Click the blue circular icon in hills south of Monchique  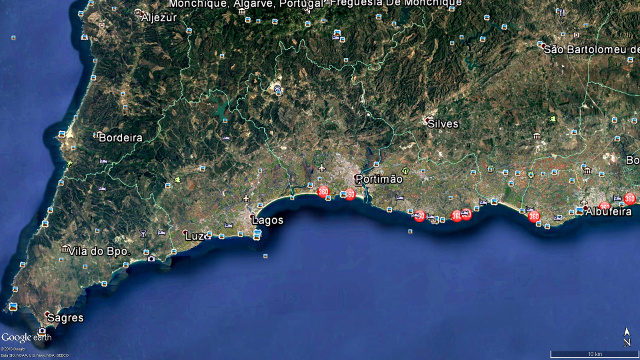click(x=278, y=89)
